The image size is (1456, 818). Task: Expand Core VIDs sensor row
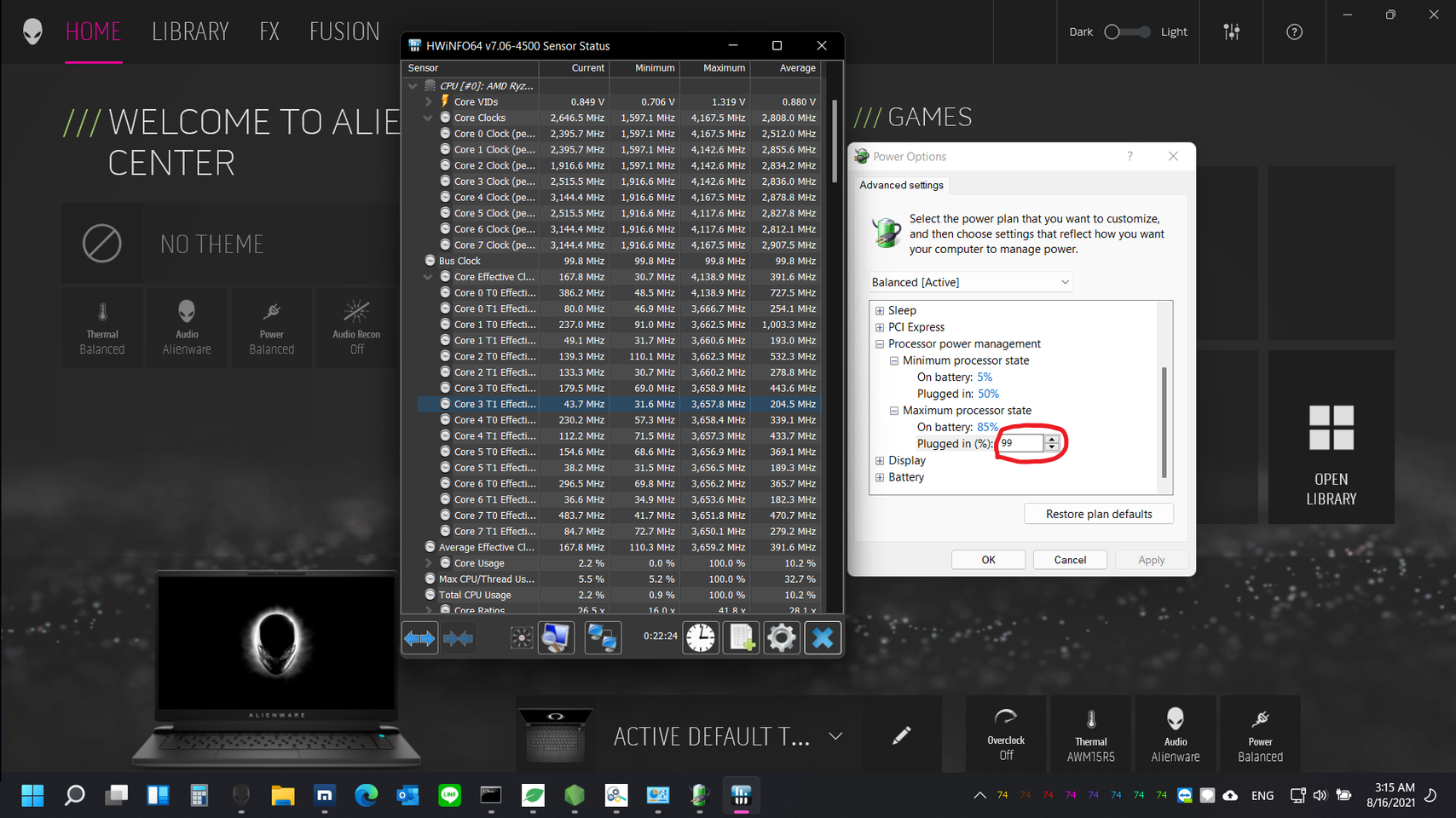tap(429, 101)
